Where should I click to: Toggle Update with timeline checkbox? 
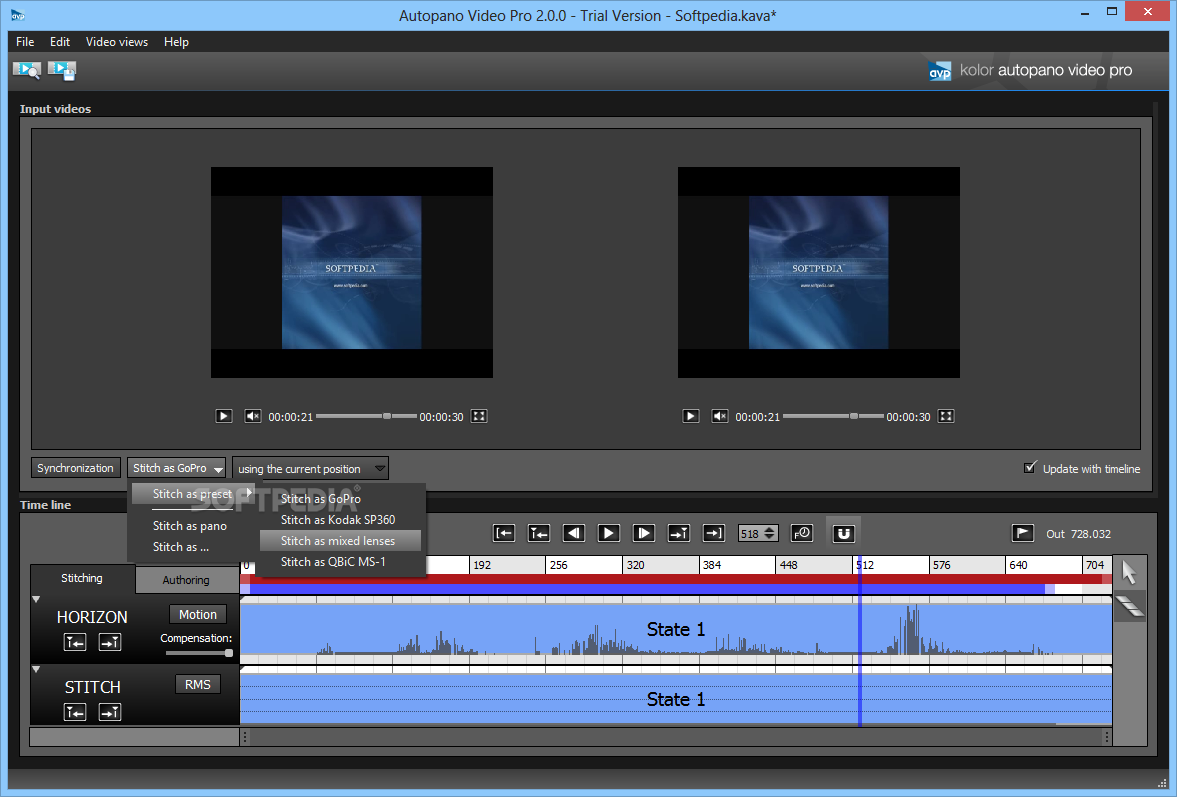point(1031,468)
